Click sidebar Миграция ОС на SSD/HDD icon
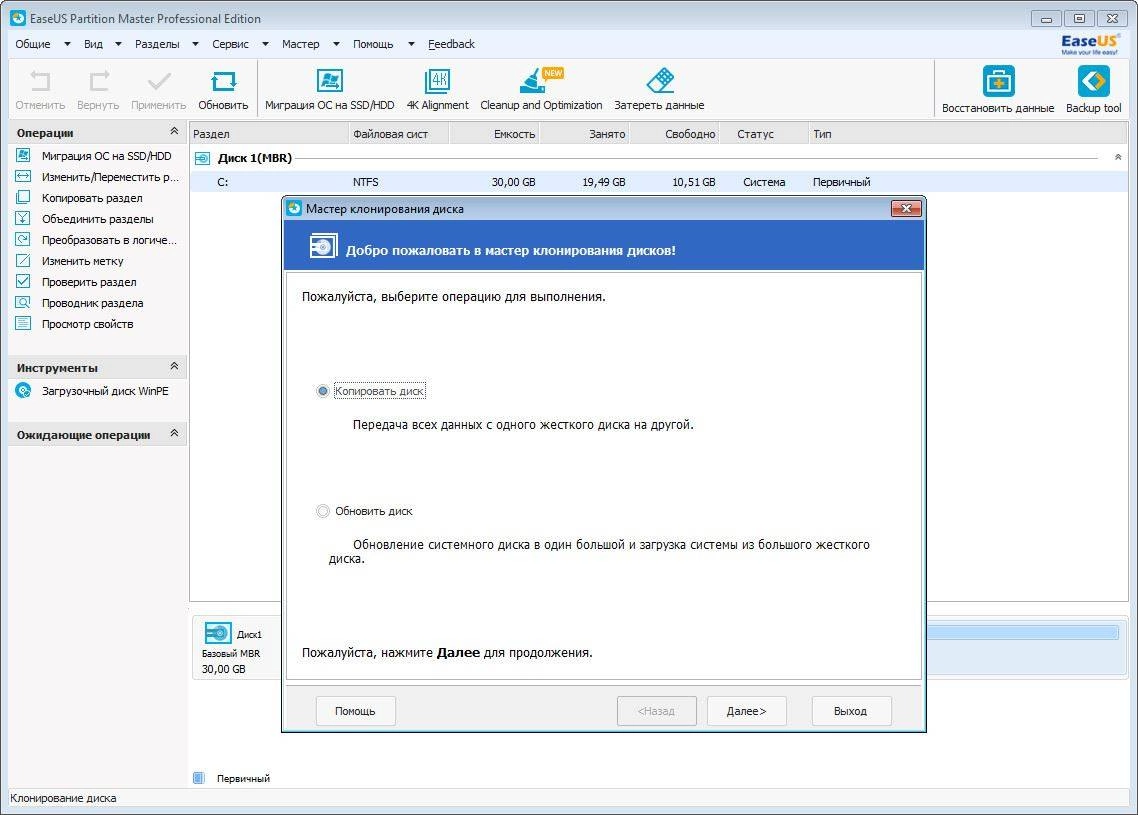1138x815 pixels. point(23,155)
